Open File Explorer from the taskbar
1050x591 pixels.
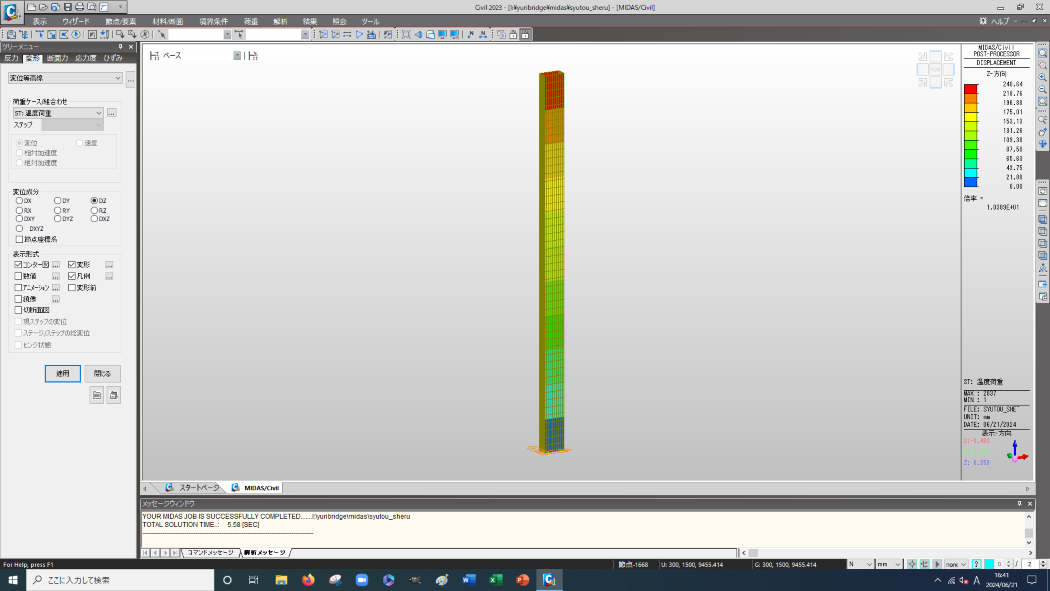coord(281,580)
